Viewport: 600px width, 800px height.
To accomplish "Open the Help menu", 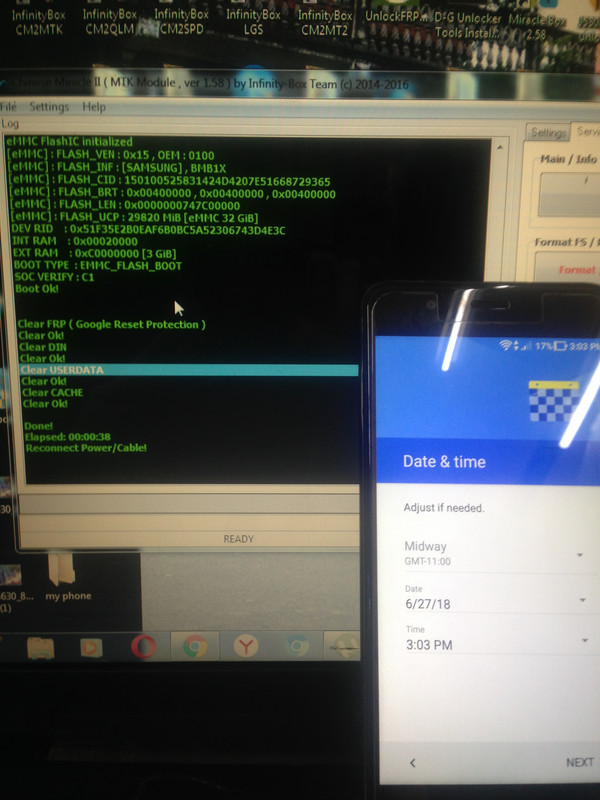I will click(x=94, y=107).
